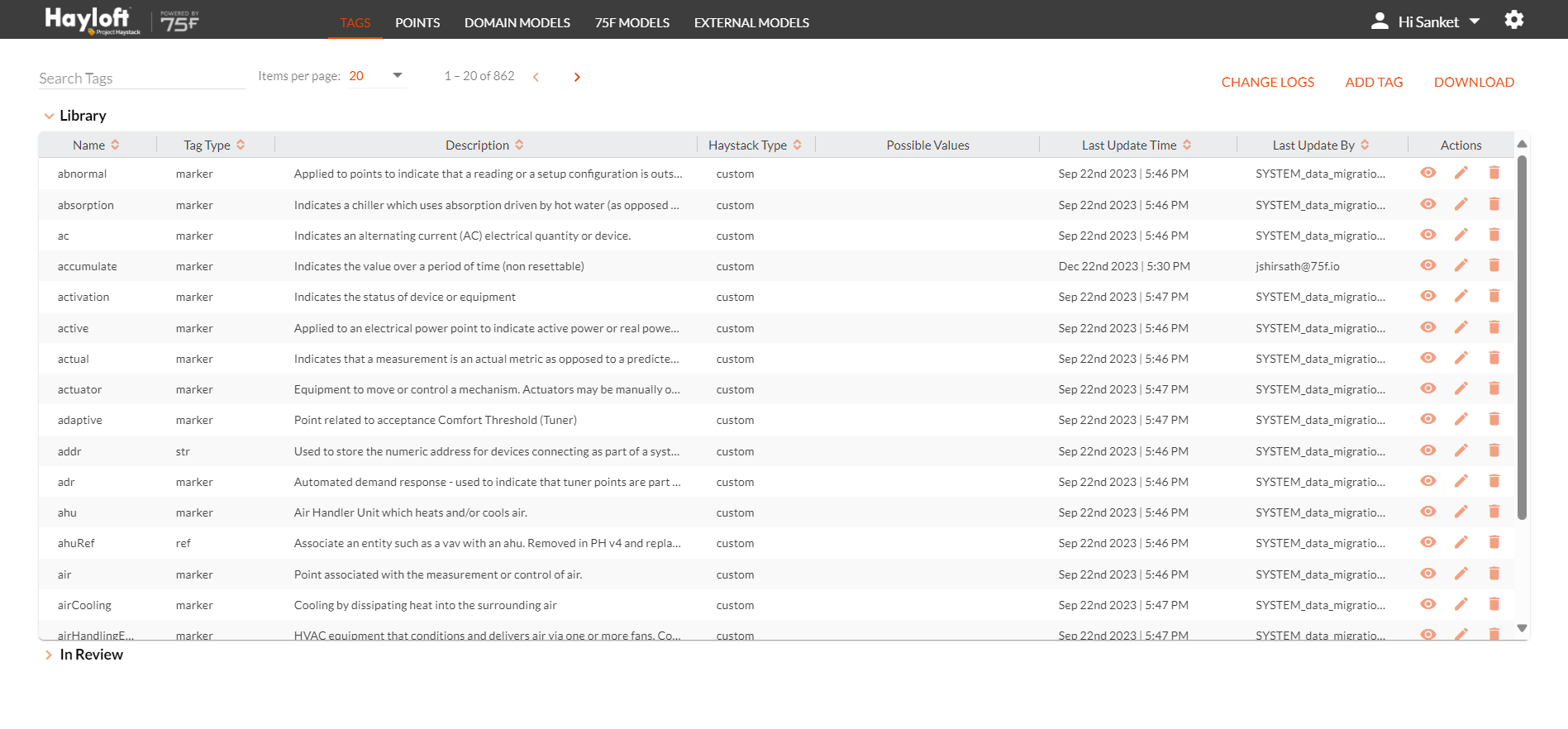Delete the actuator tag
Viewport: 1568px width, 729px height.
click(1494, 388)
